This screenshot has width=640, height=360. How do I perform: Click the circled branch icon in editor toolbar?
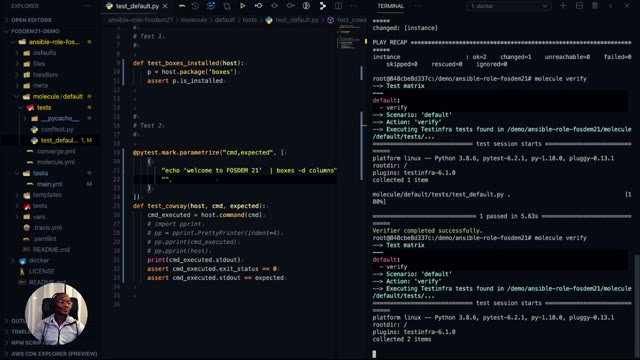[x=306, y=6]
